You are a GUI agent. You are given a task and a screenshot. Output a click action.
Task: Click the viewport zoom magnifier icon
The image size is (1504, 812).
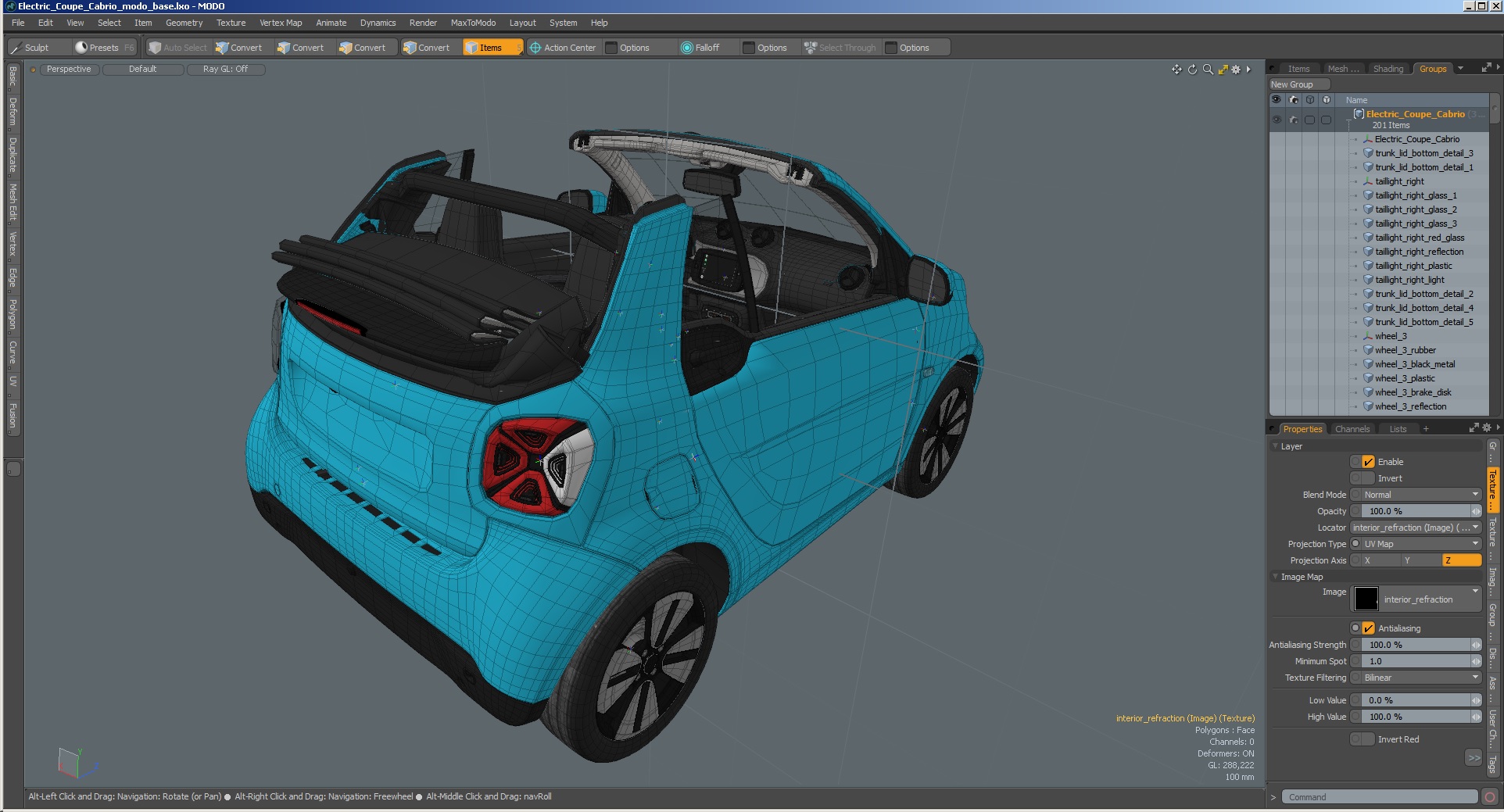[x=1208, y=70]
